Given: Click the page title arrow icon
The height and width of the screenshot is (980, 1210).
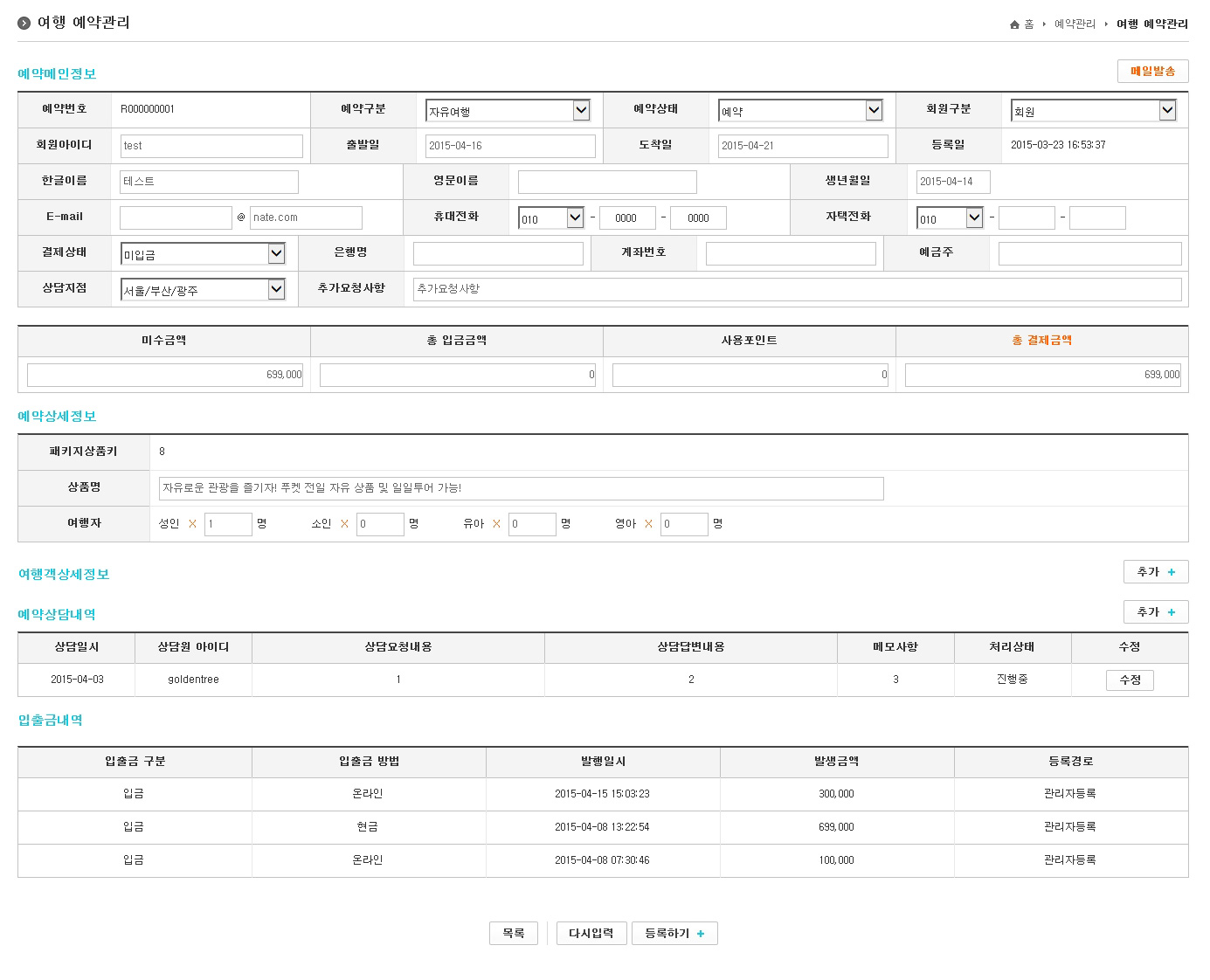Looking at the screenshot, I should (x=24, y=24).
